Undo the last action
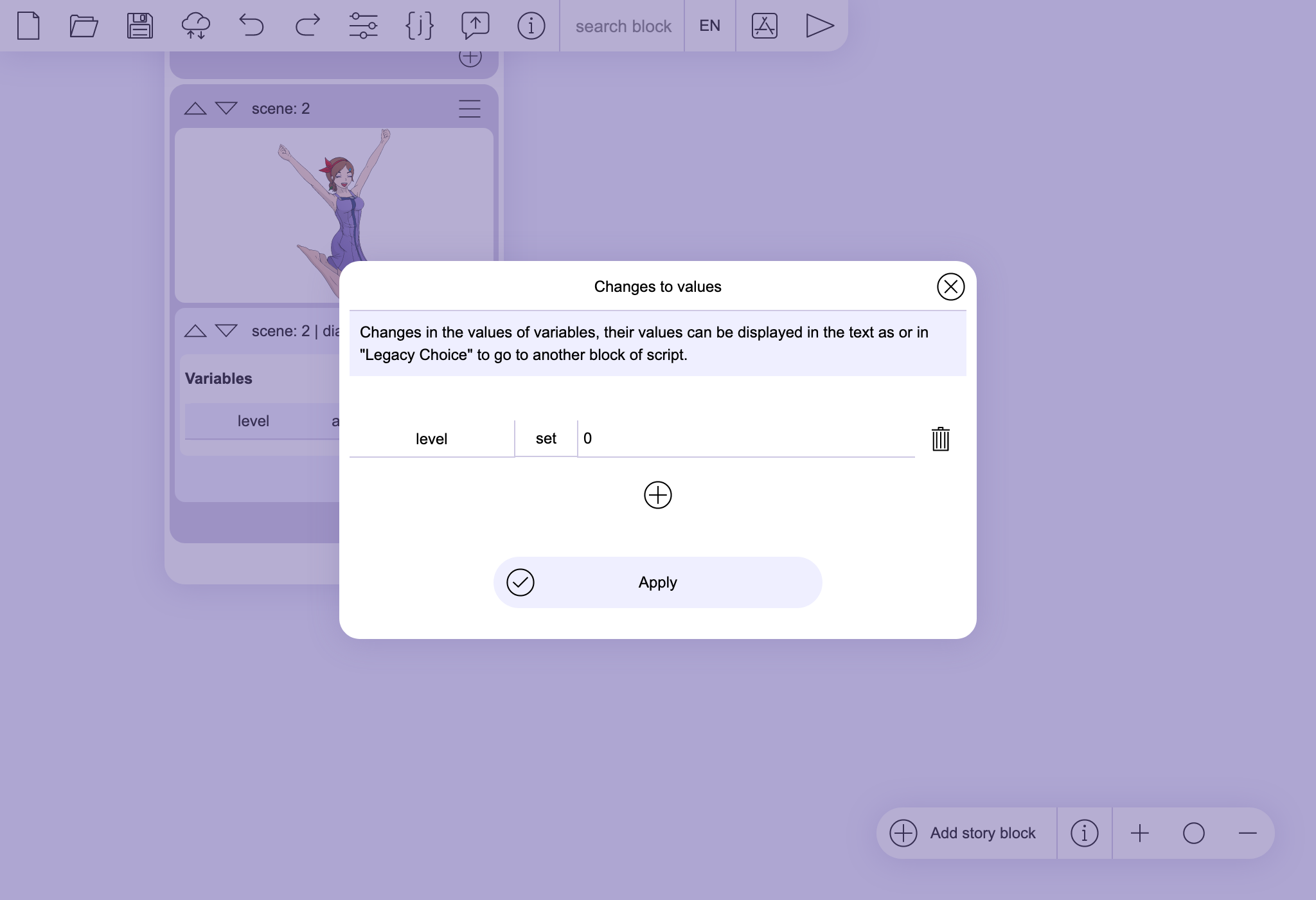 coord(251,26)
